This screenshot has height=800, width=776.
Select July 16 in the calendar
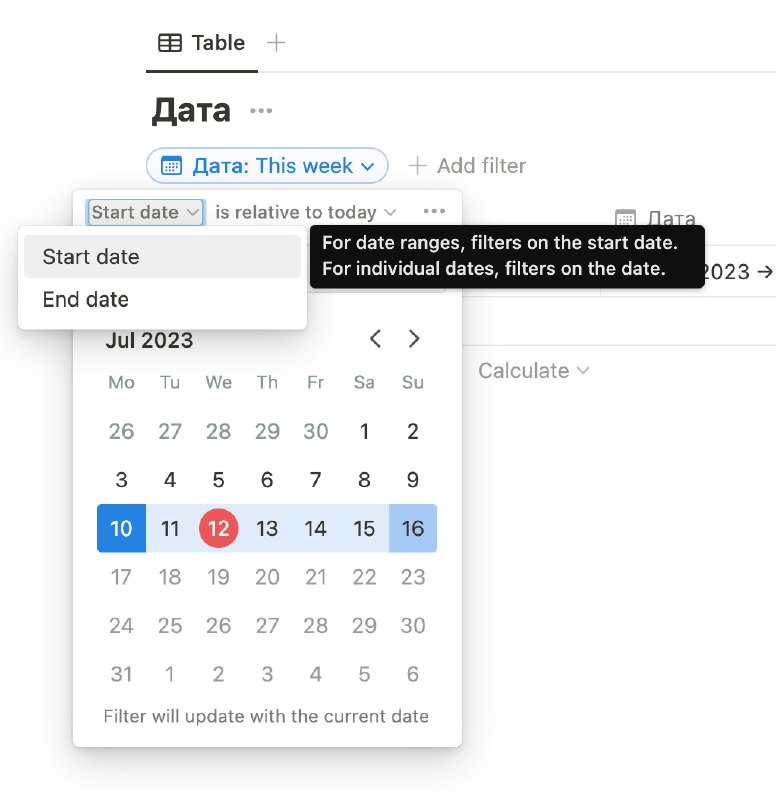413,528
